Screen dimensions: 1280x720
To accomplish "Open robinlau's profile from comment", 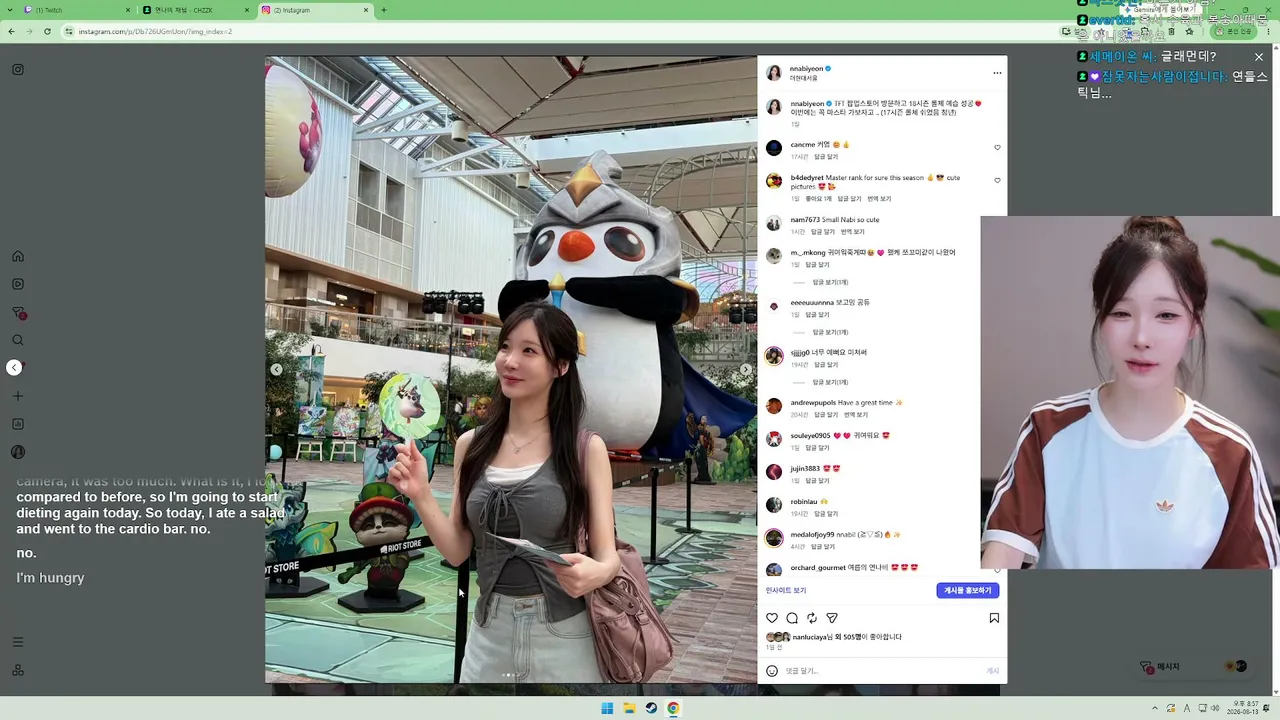I will [x=804, y=501].
